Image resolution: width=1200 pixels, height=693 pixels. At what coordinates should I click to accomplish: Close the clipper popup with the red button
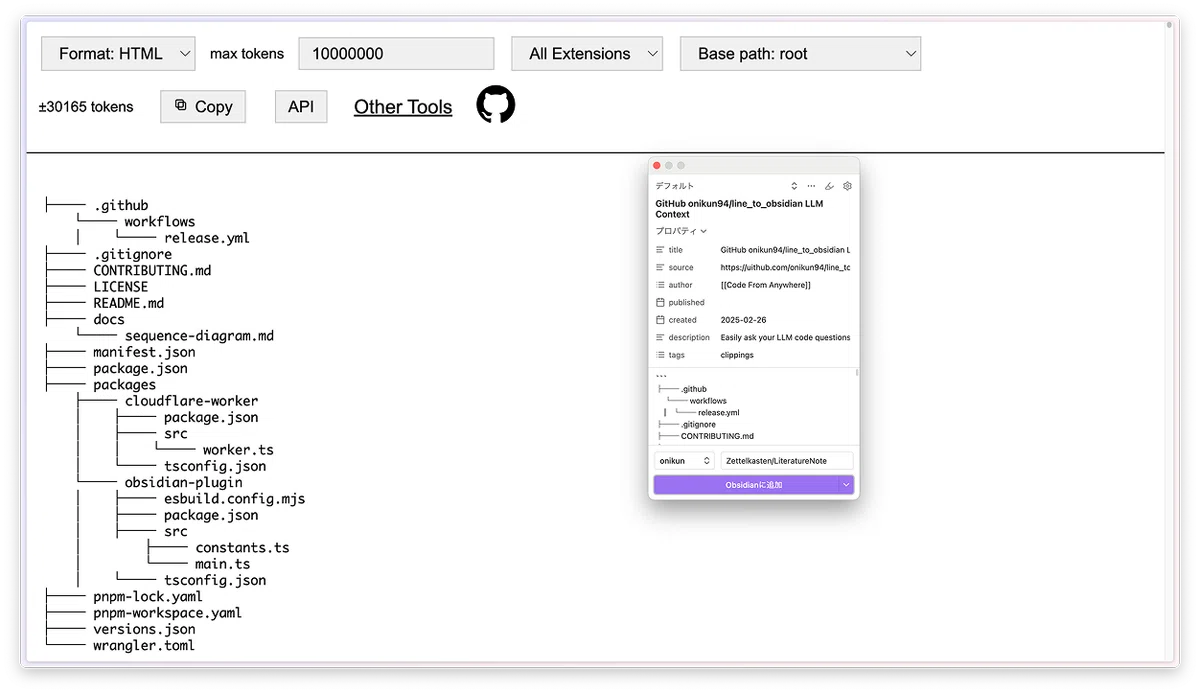(x=657, y=165)
